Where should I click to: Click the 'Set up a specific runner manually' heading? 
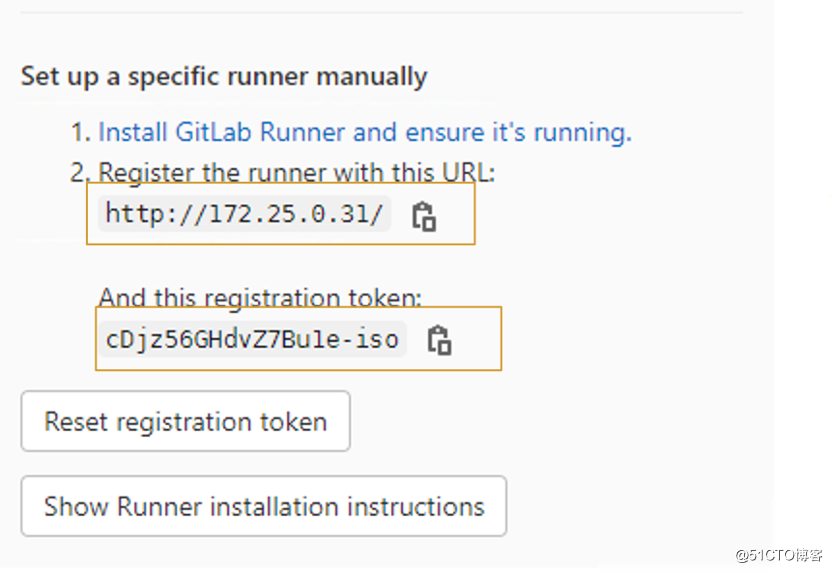pos(224,77)
